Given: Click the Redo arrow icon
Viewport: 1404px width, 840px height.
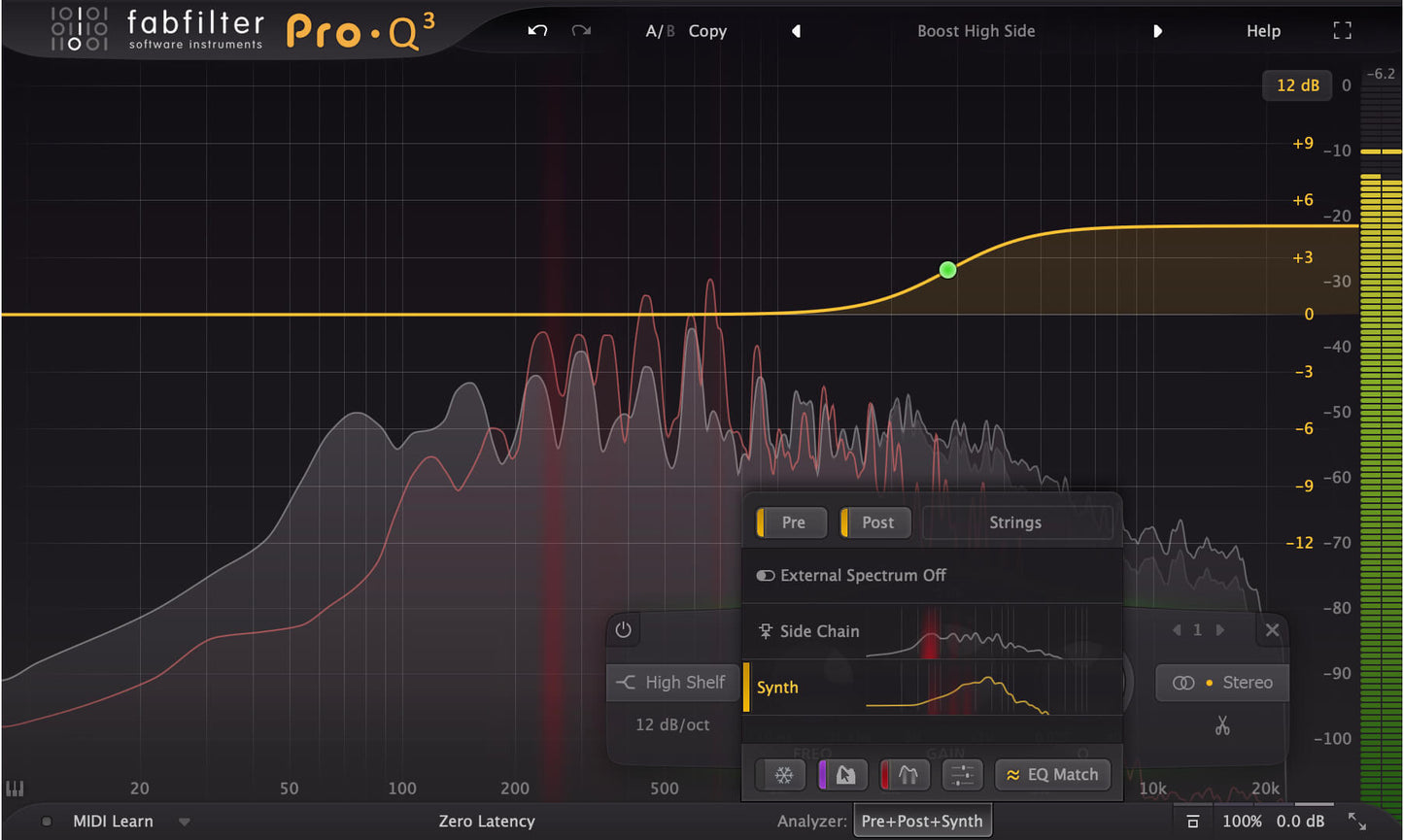Looking at the screenshot, I should (581, 31).
